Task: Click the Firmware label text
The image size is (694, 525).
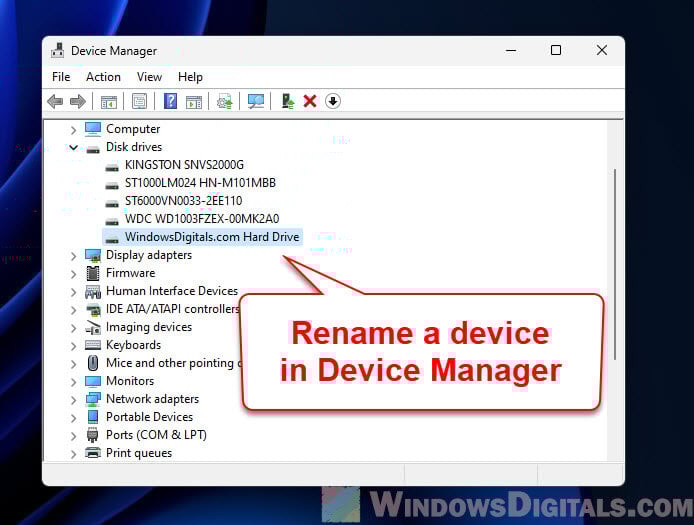Action: click(131, 273)
